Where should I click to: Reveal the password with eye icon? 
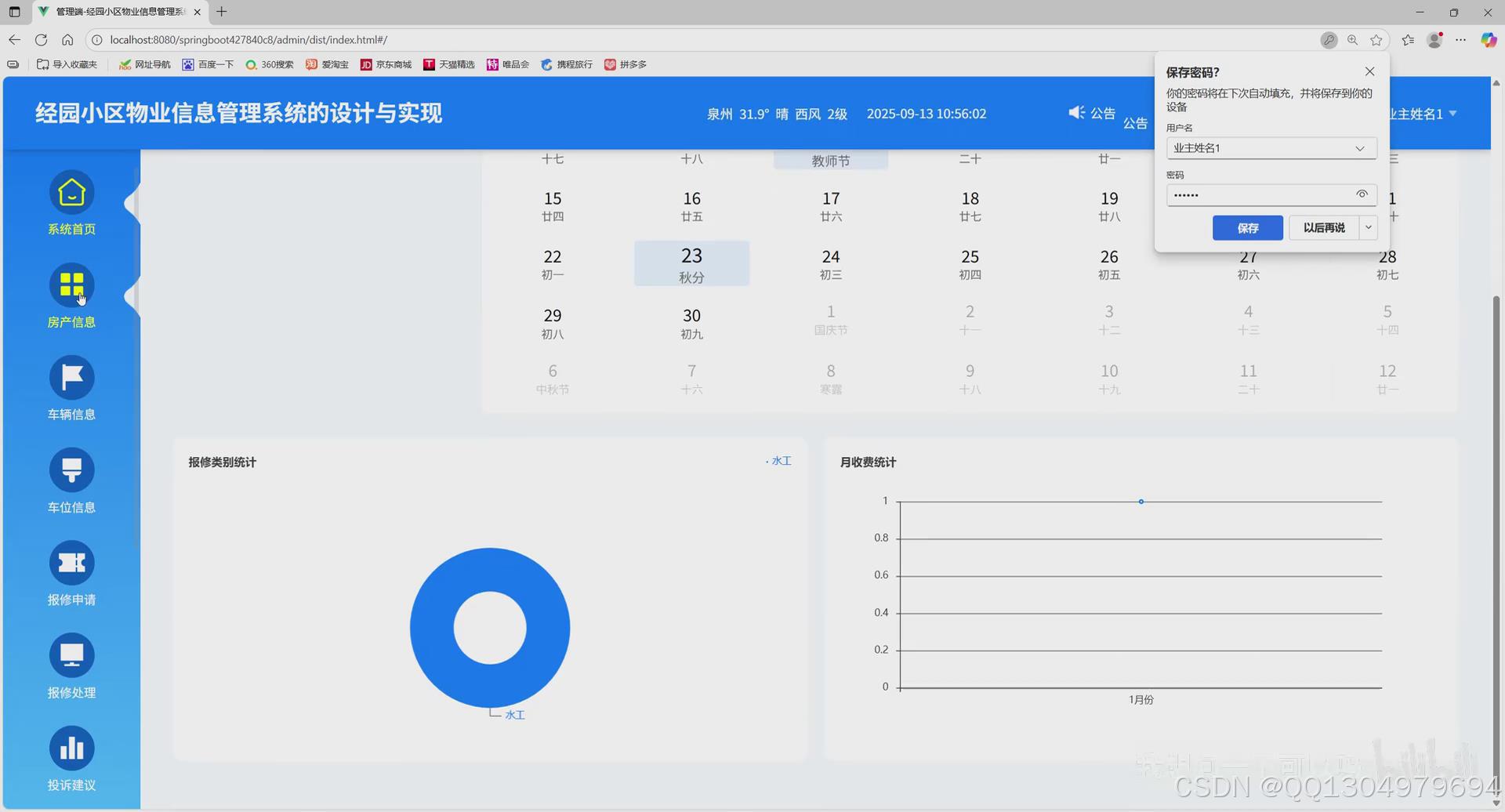[x=1362, y=194]
